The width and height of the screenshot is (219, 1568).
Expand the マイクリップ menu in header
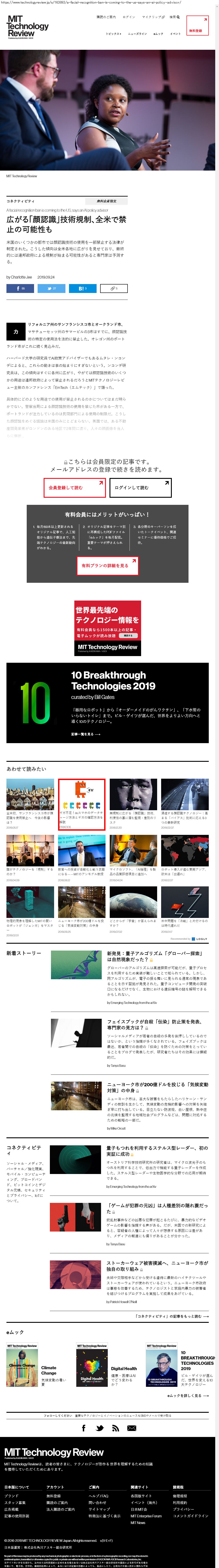(152, 17)
